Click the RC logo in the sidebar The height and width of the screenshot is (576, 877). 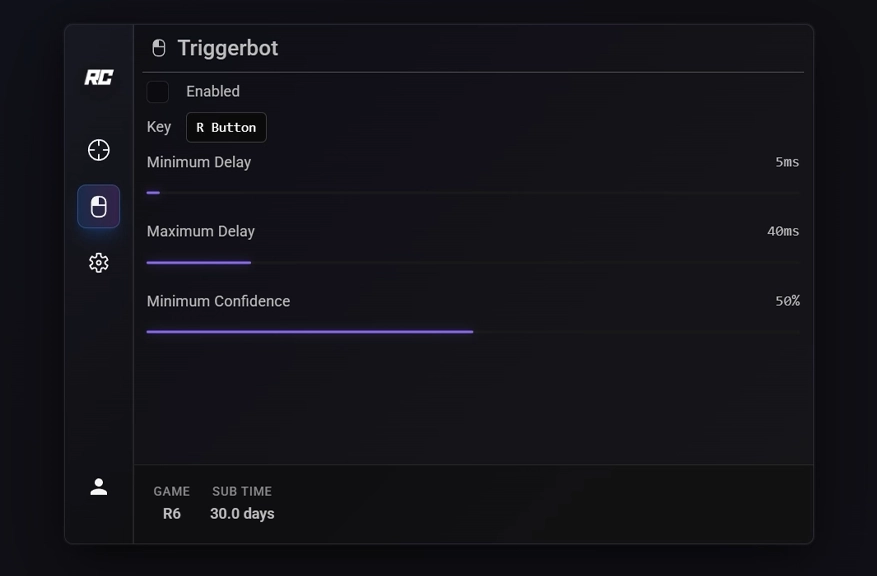(98, 78)
